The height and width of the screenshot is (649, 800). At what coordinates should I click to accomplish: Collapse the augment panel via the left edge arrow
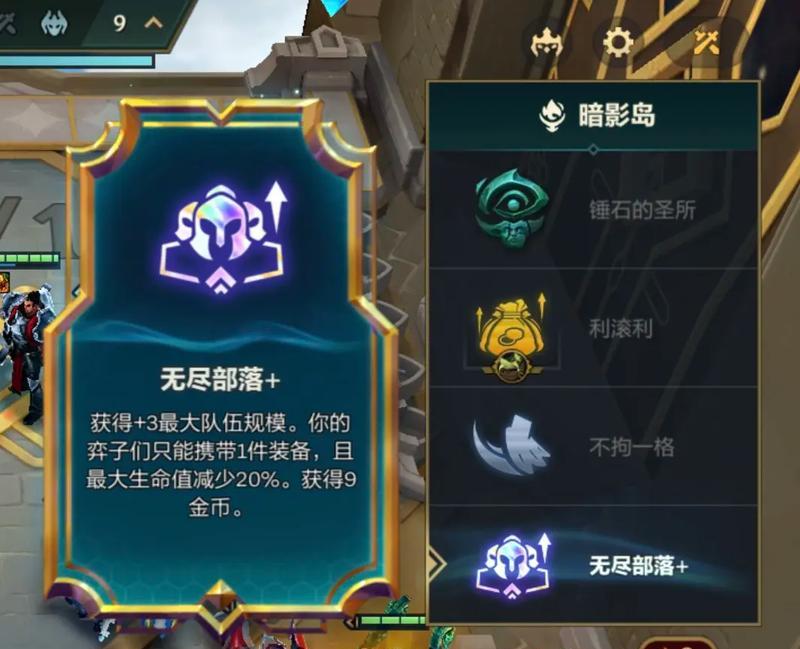(x=437, y=564)
